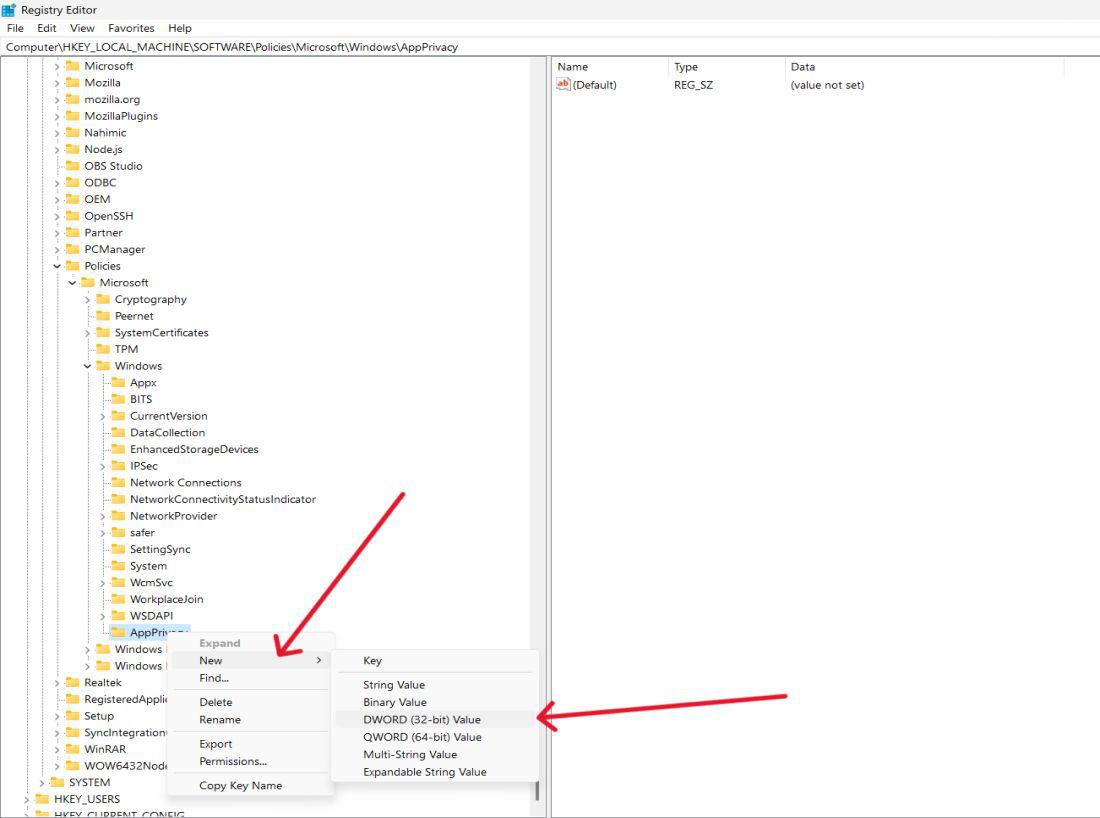Click the WinRAR folder icon

[x=72, y=749]
